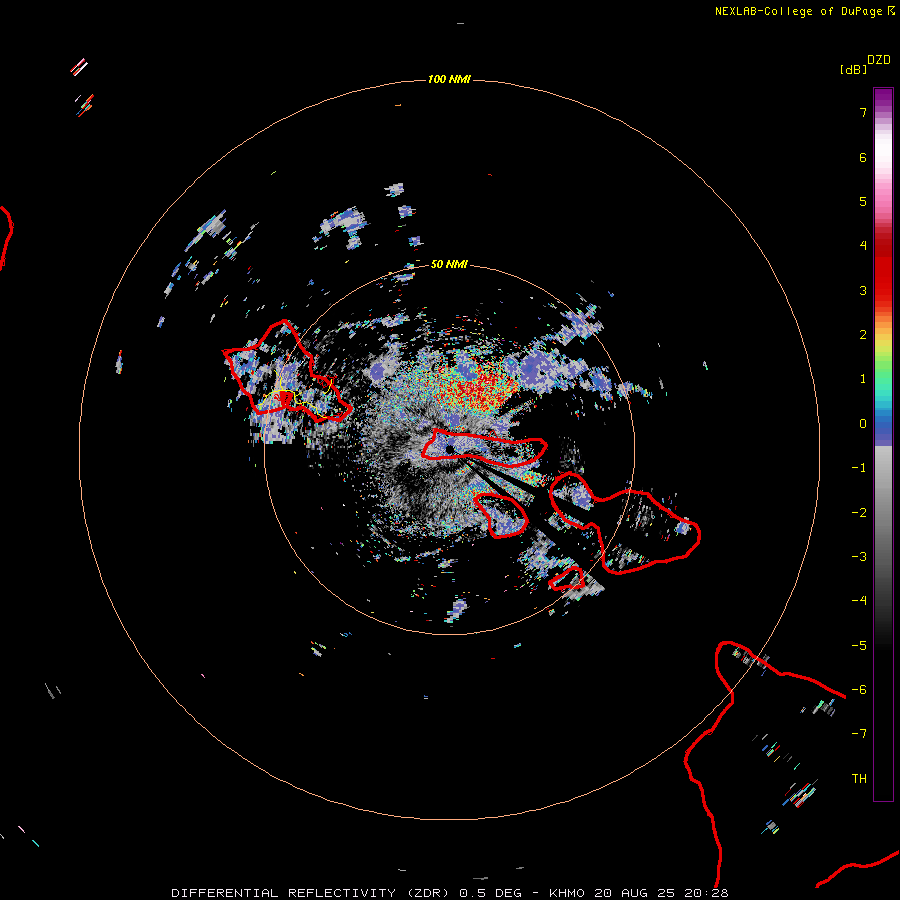Image resolution: width=900 pixels, height=900 pixels.
Task: Click the 3 value on color scale
Action: pyautogui.click(x=863, y=290)
